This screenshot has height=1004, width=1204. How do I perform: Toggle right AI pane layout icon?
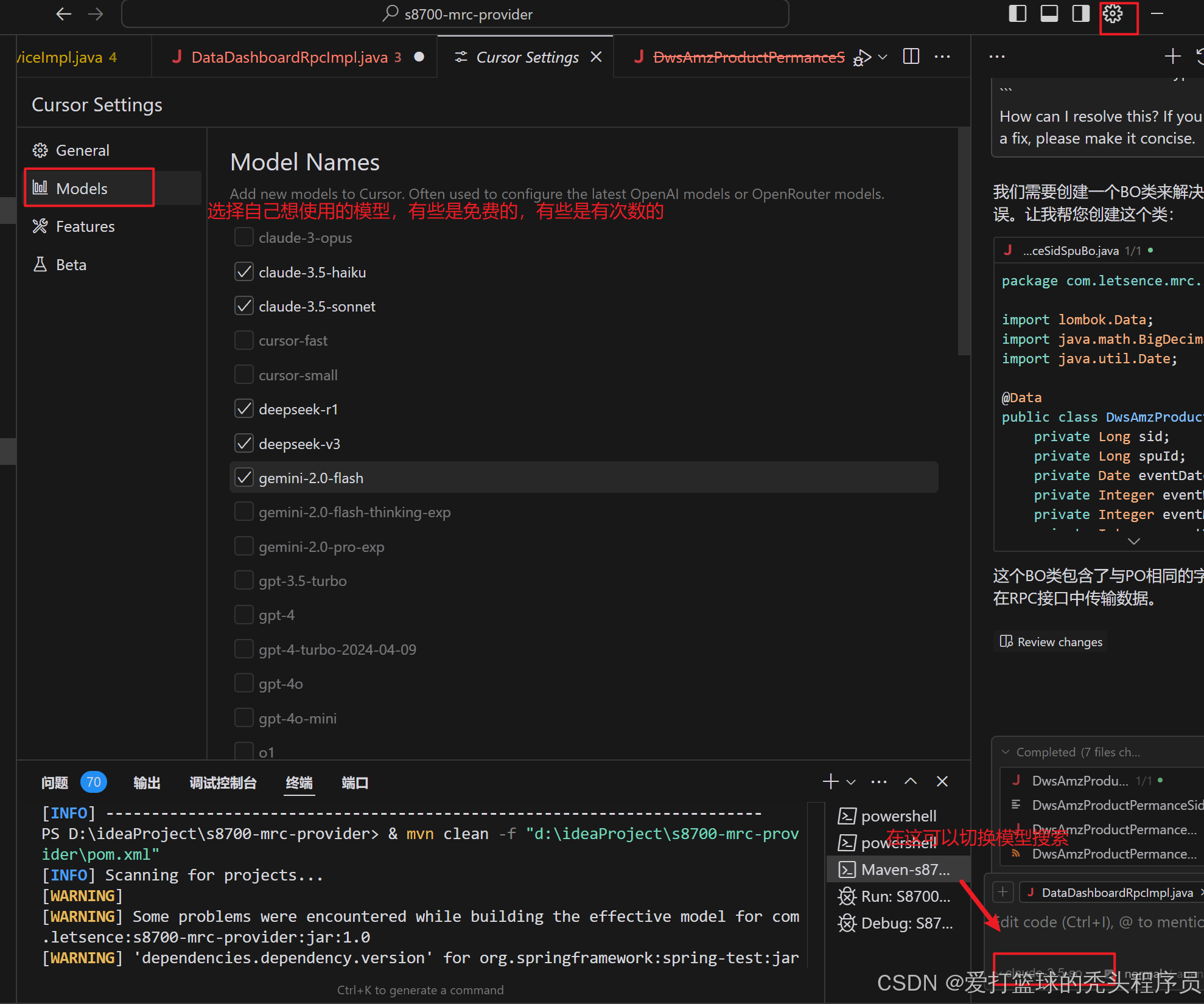pyautogui.click(x=1080, y=13)
